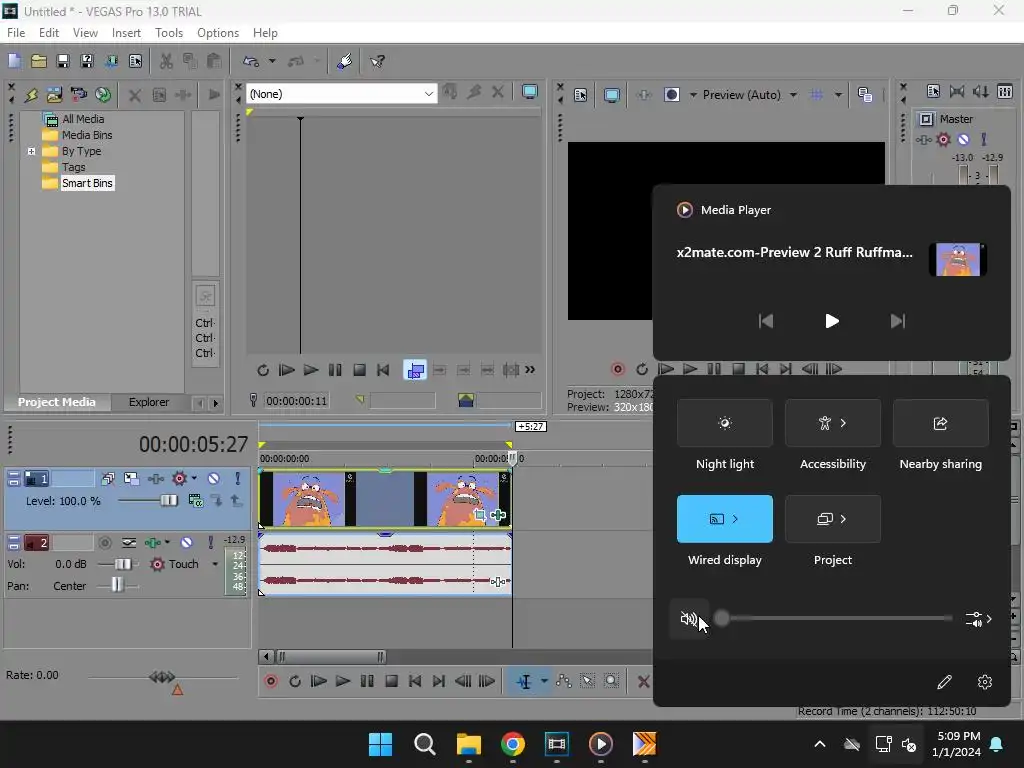The height and width of the screenshot is (768, 1024).
Task: Click the first video clip thumbnail on timeline
Action: coord(309,499)
